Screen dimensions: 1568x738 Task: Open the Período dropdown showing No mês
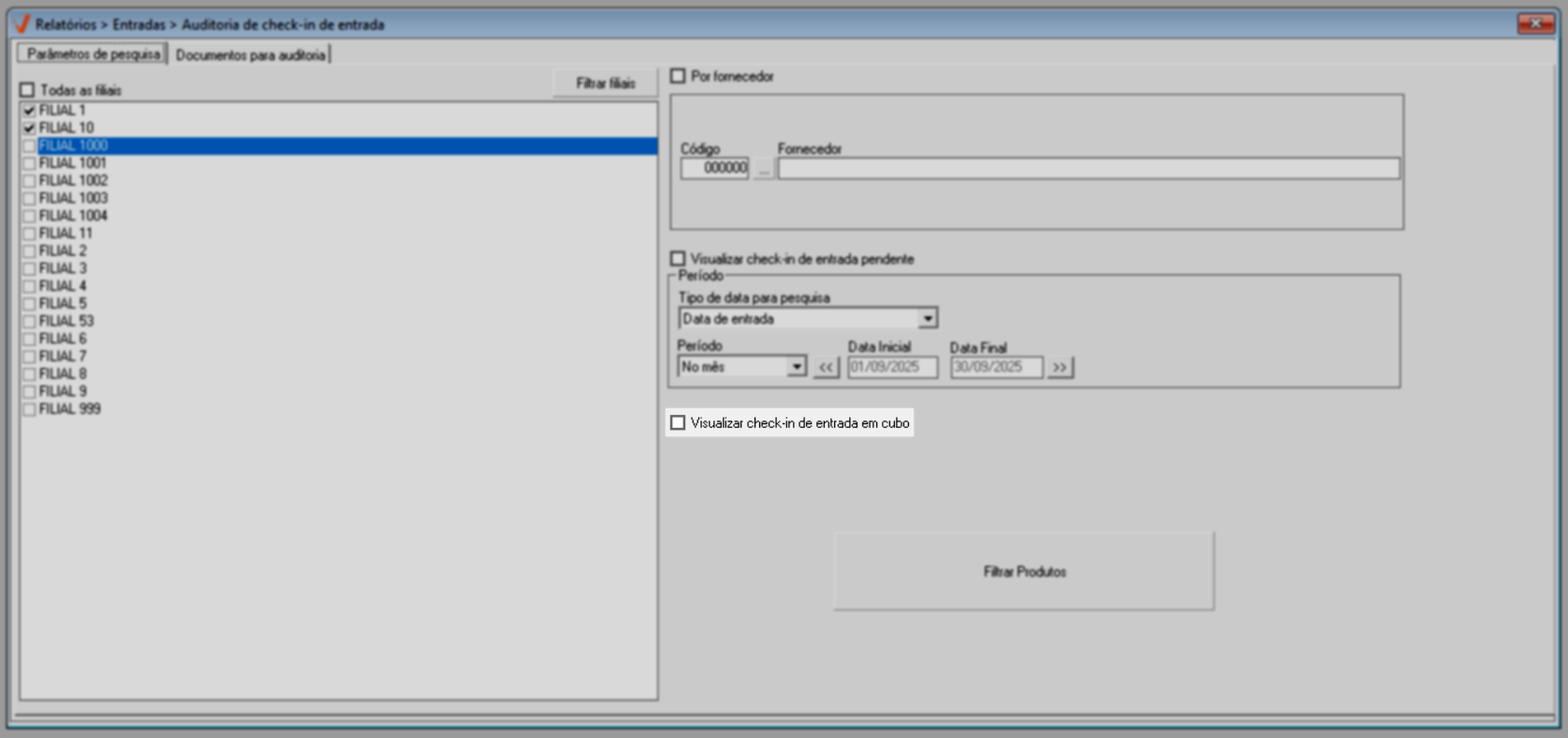(x=797, y=367)
